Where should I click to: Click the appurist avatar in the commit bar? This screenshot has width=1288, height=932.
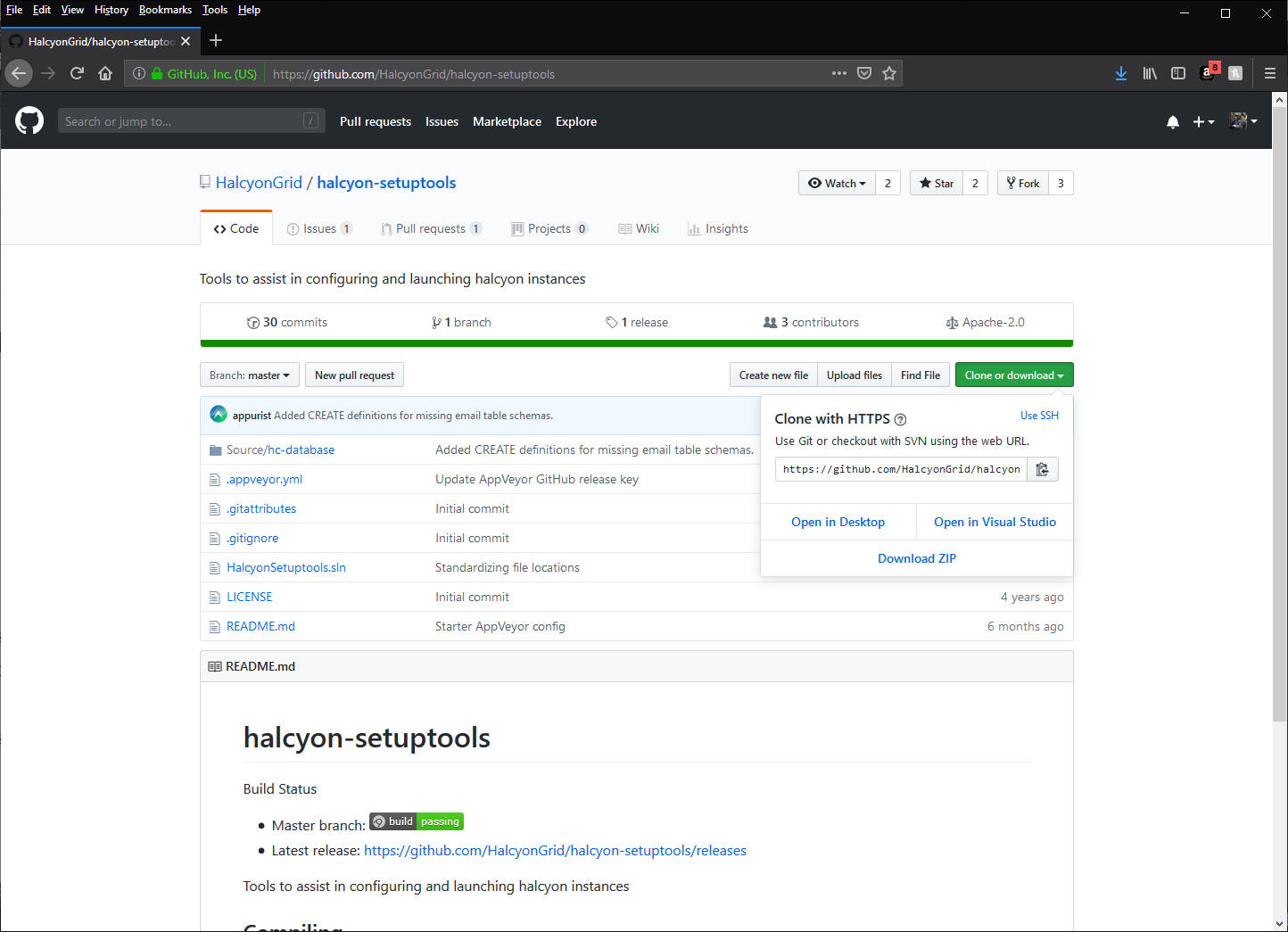219,415
